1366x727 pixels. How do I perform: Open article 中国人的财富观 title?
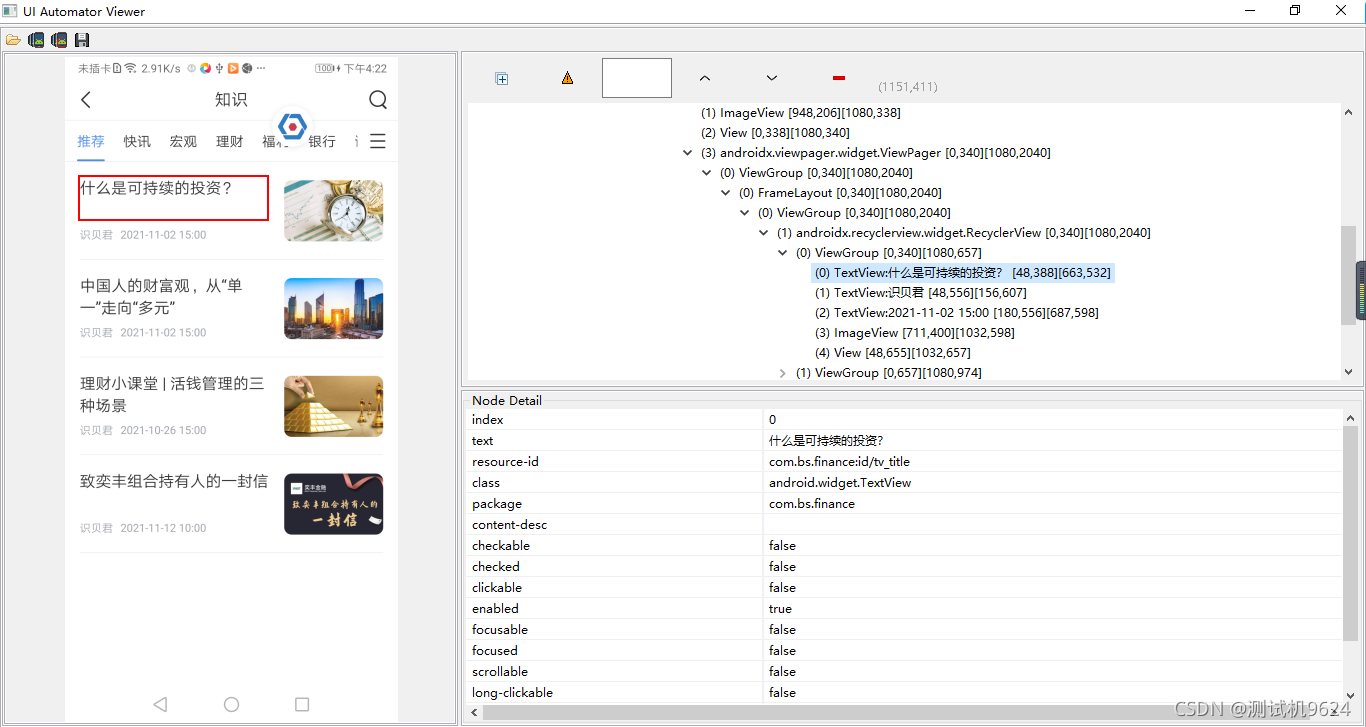[162, 296]
